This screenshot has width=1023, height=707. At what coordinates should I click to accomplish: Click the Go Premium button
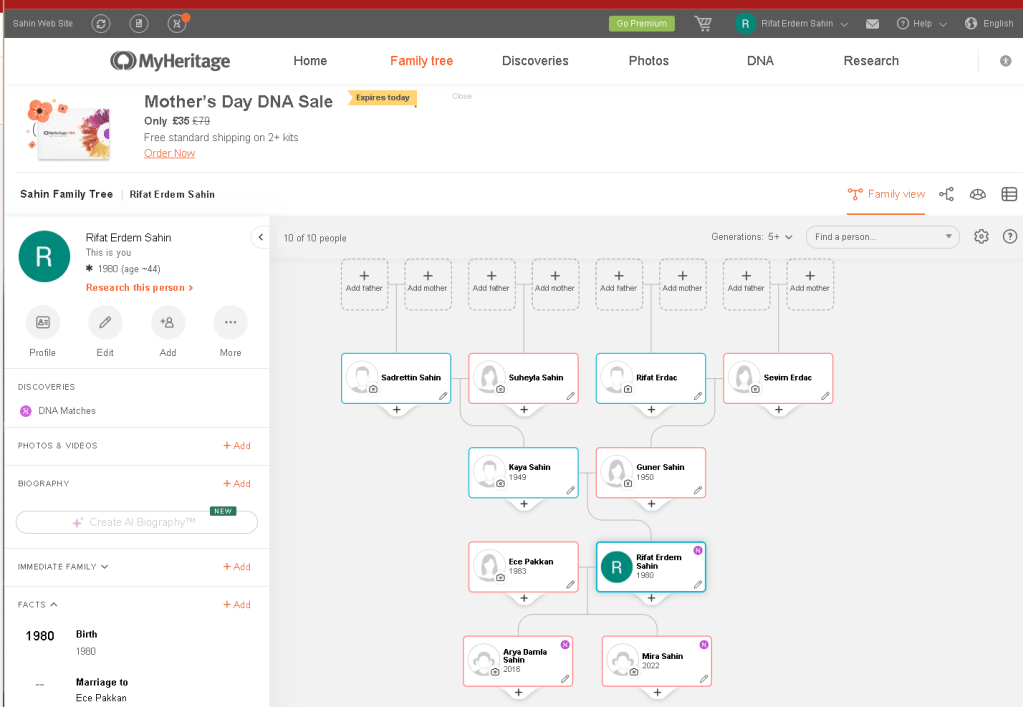coord(641,23)
